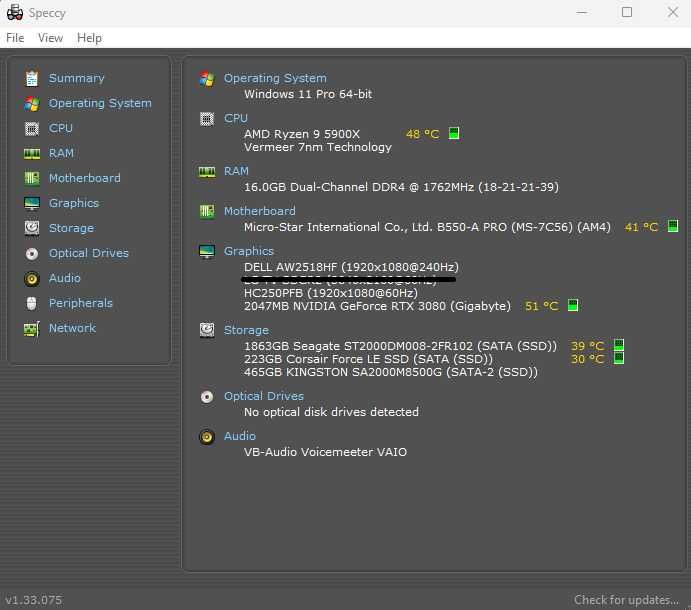This screenshot has height=610, width=691.
Task: Open the Audio heading link in main panel
Action: click(x=239, y=436)
